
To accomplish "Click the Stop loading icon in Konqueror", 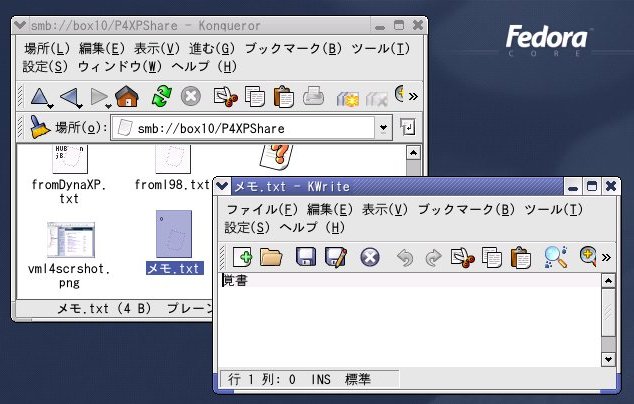I will 191,97.
